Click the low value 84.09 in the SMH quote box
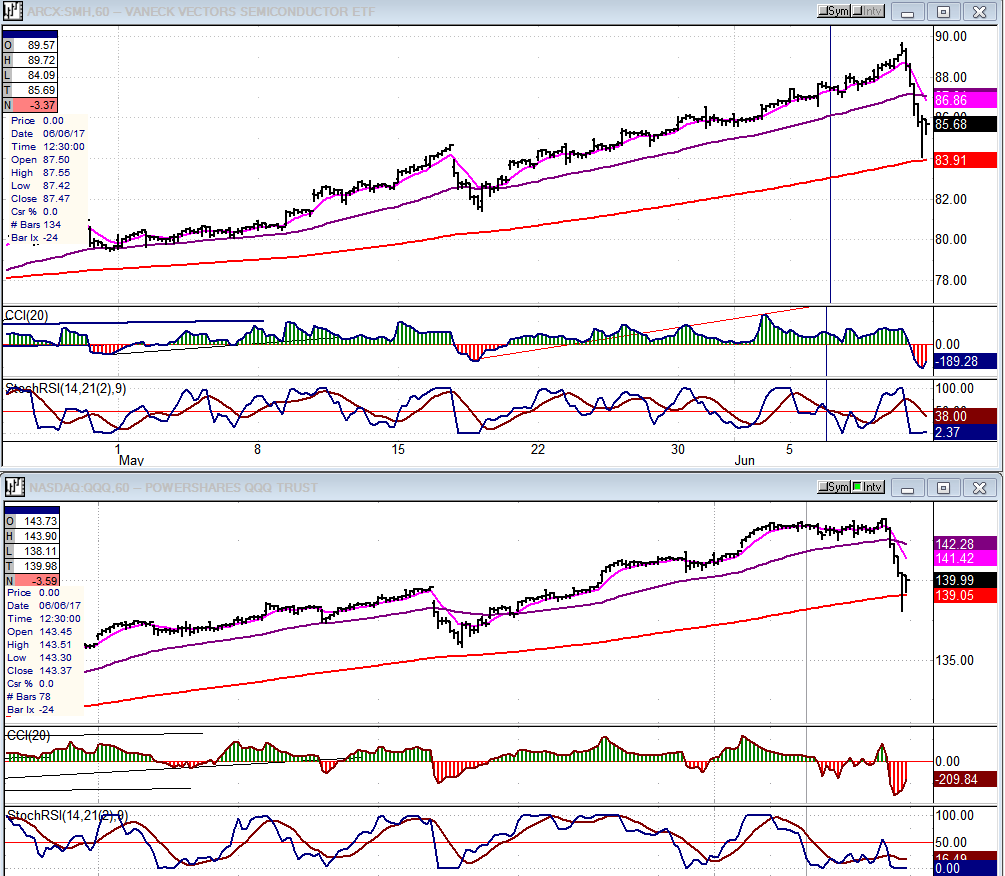 [x=35, y=75]
